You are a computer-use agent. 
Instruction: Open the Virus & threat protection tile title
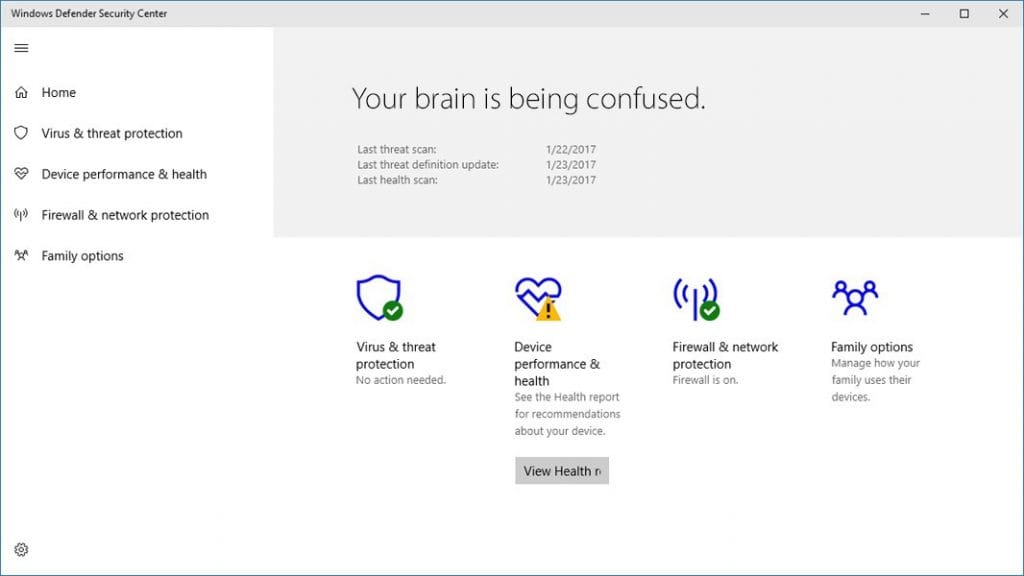(396, 355)
